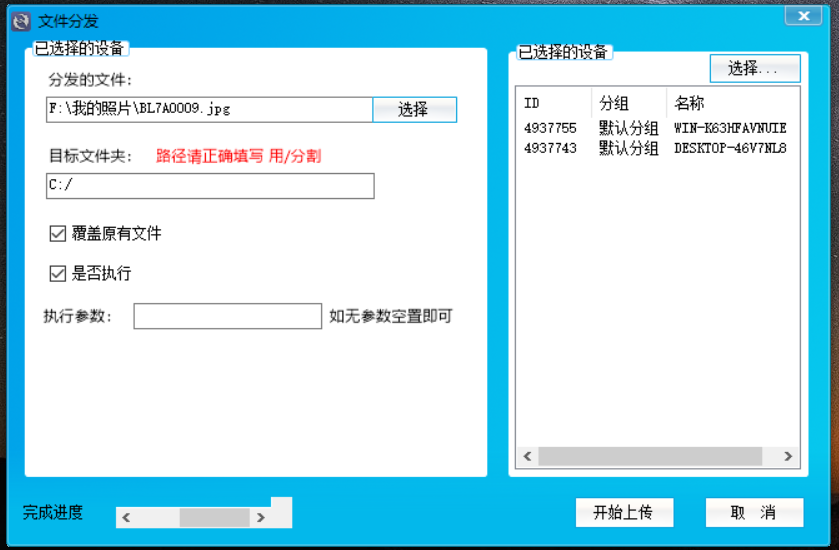The width and height of the screenshot is (839, 550).
Task: Click the 分组 column header
Action: point(628,103)
